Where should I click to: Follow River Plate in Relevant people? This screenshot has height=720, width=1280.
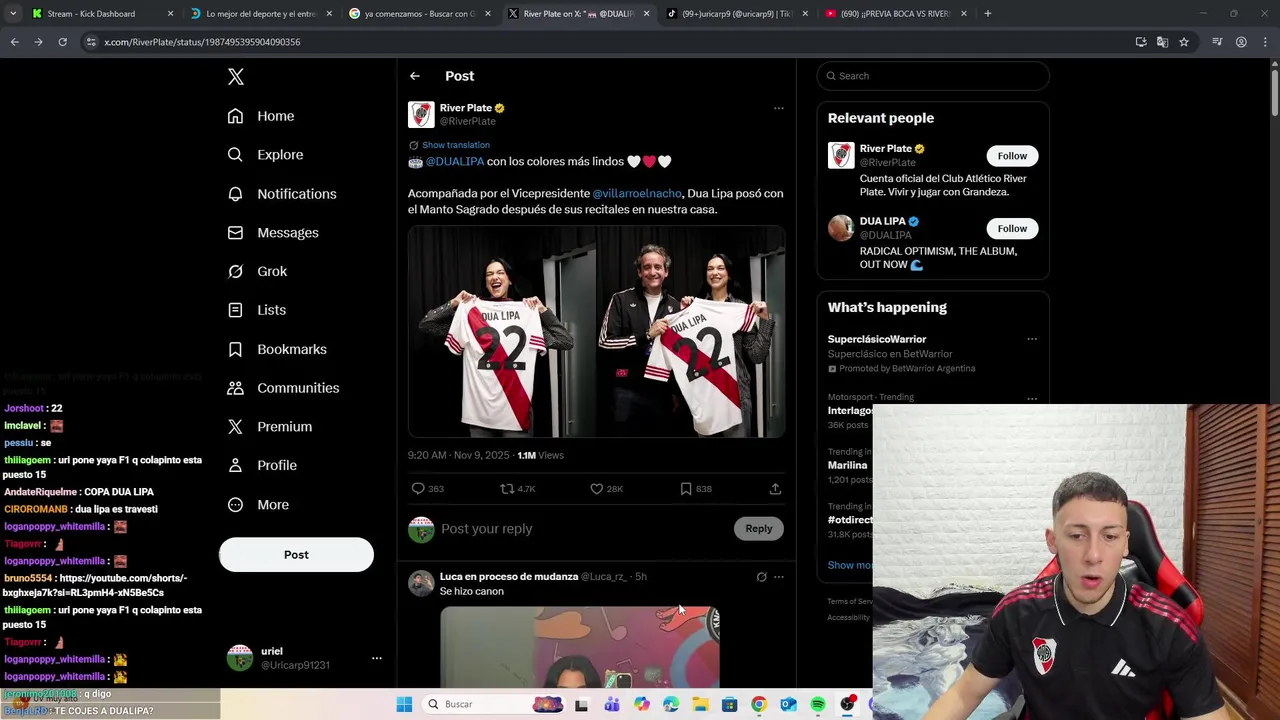(x=1012, y=156)
